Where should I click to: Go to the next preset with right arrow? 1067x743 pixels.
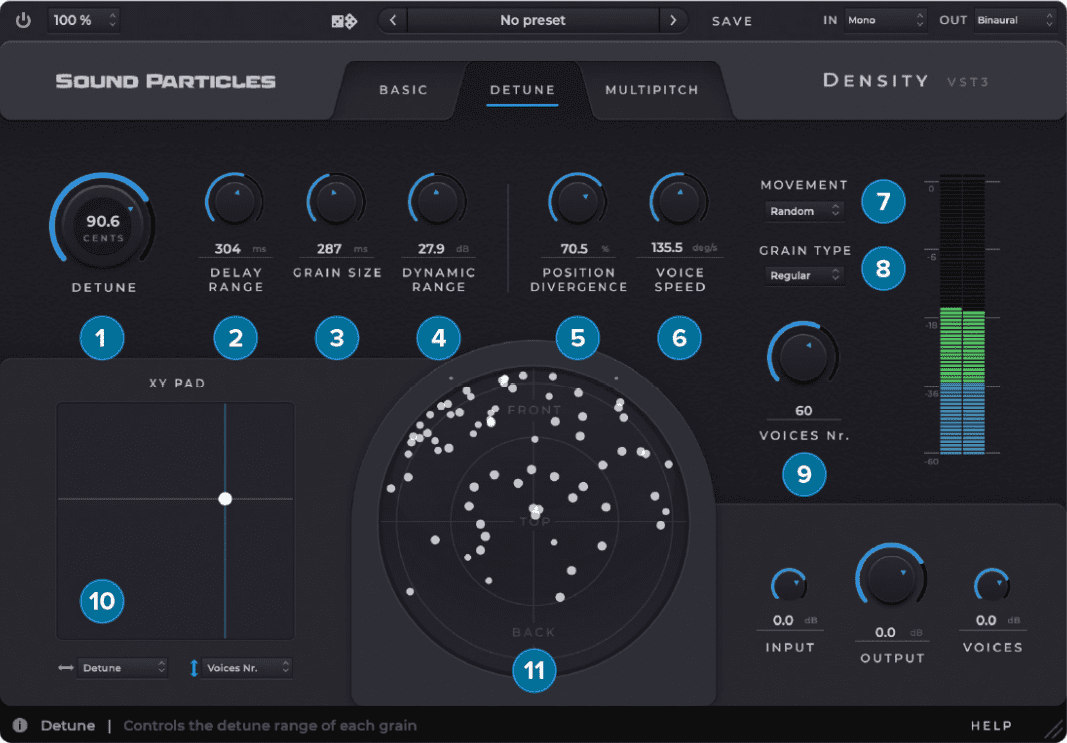coord(673,20)
